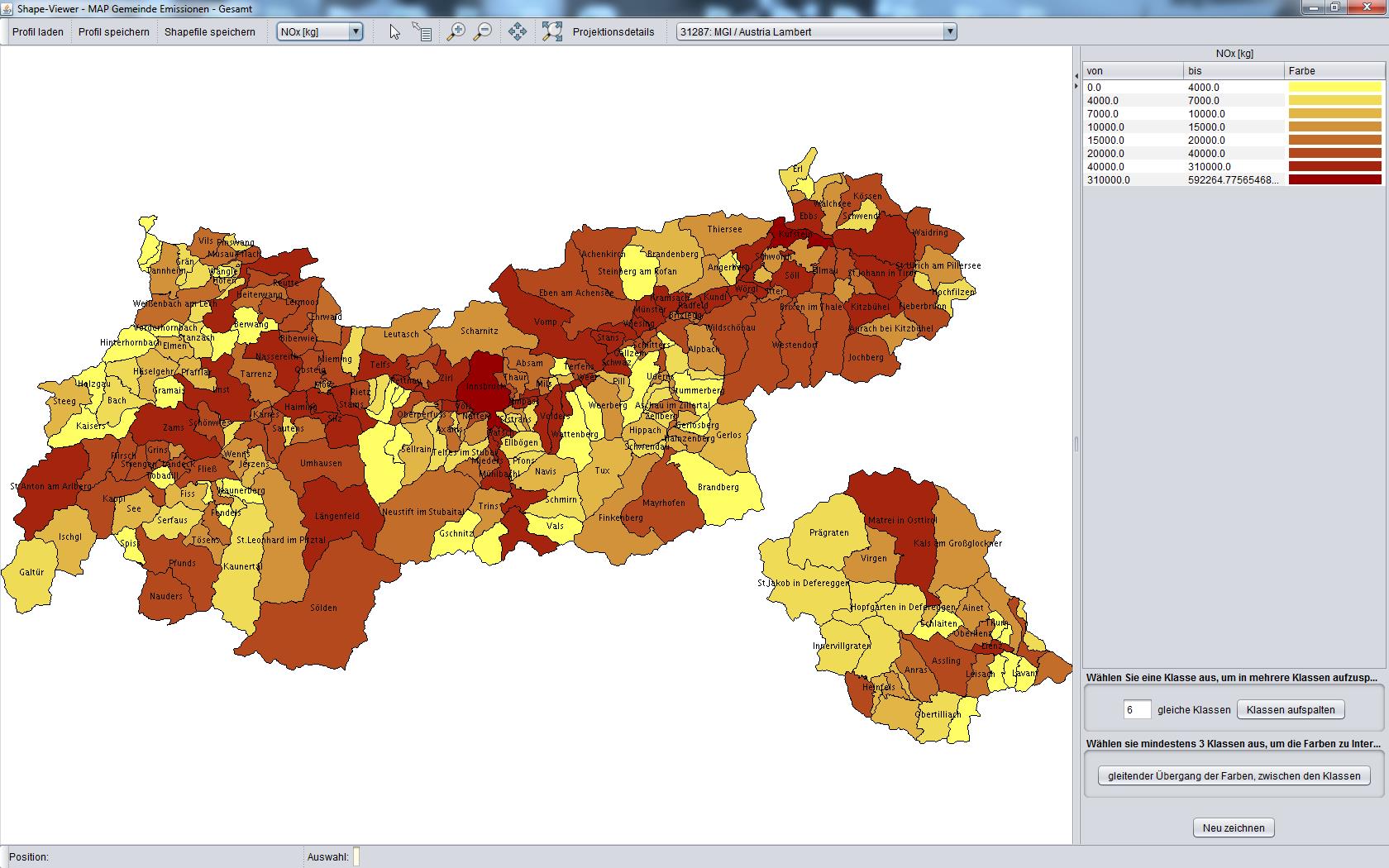Click Shapefile speichern in the toolbar
The height and width of the screenshot is (868, 1389).
coord(210,32)
